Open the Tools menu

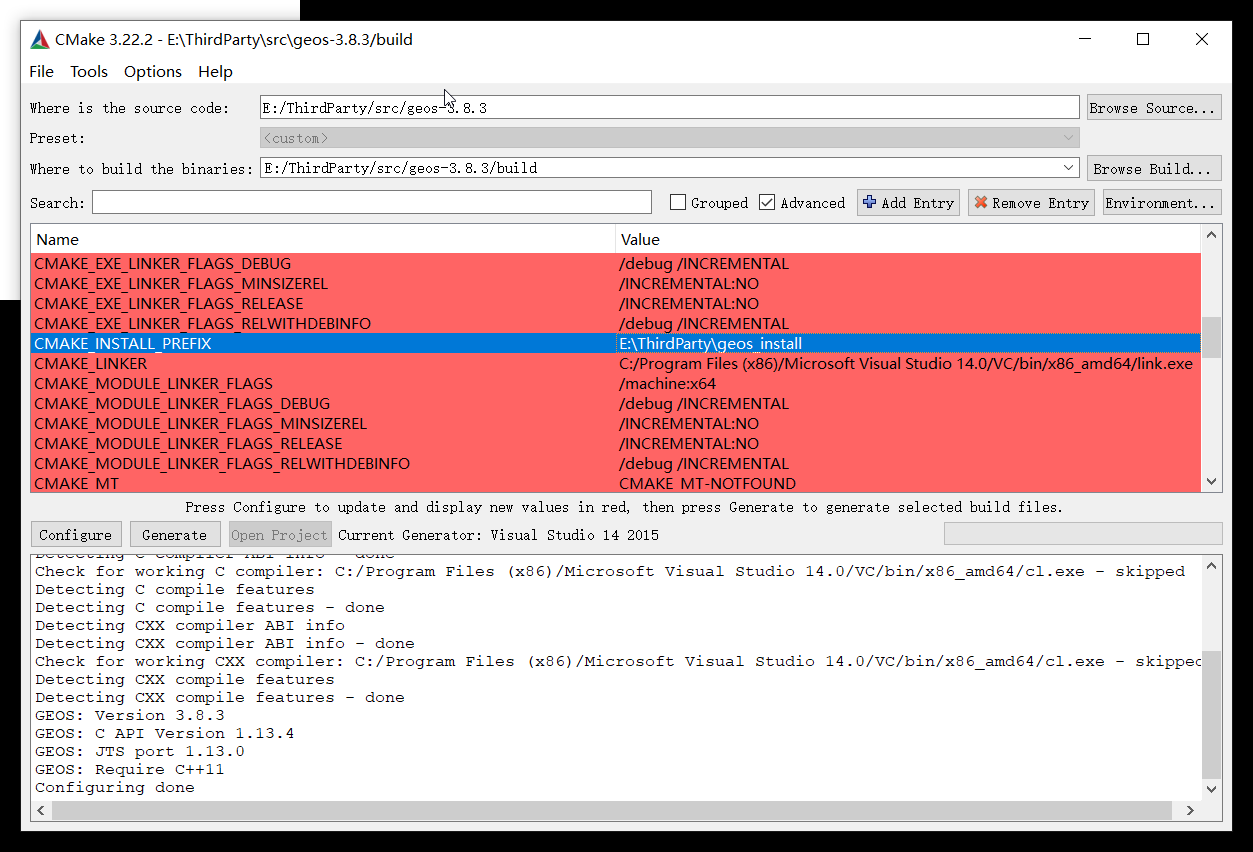coord(89,71)
